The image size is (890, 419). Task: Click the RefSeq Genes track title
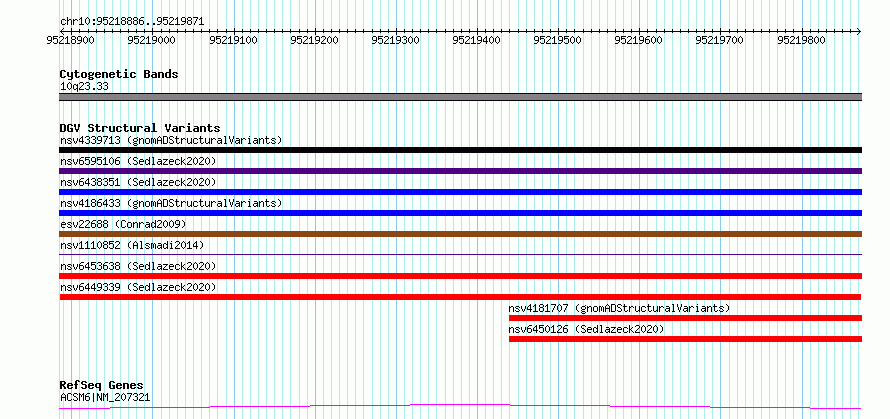pos(102,386)
